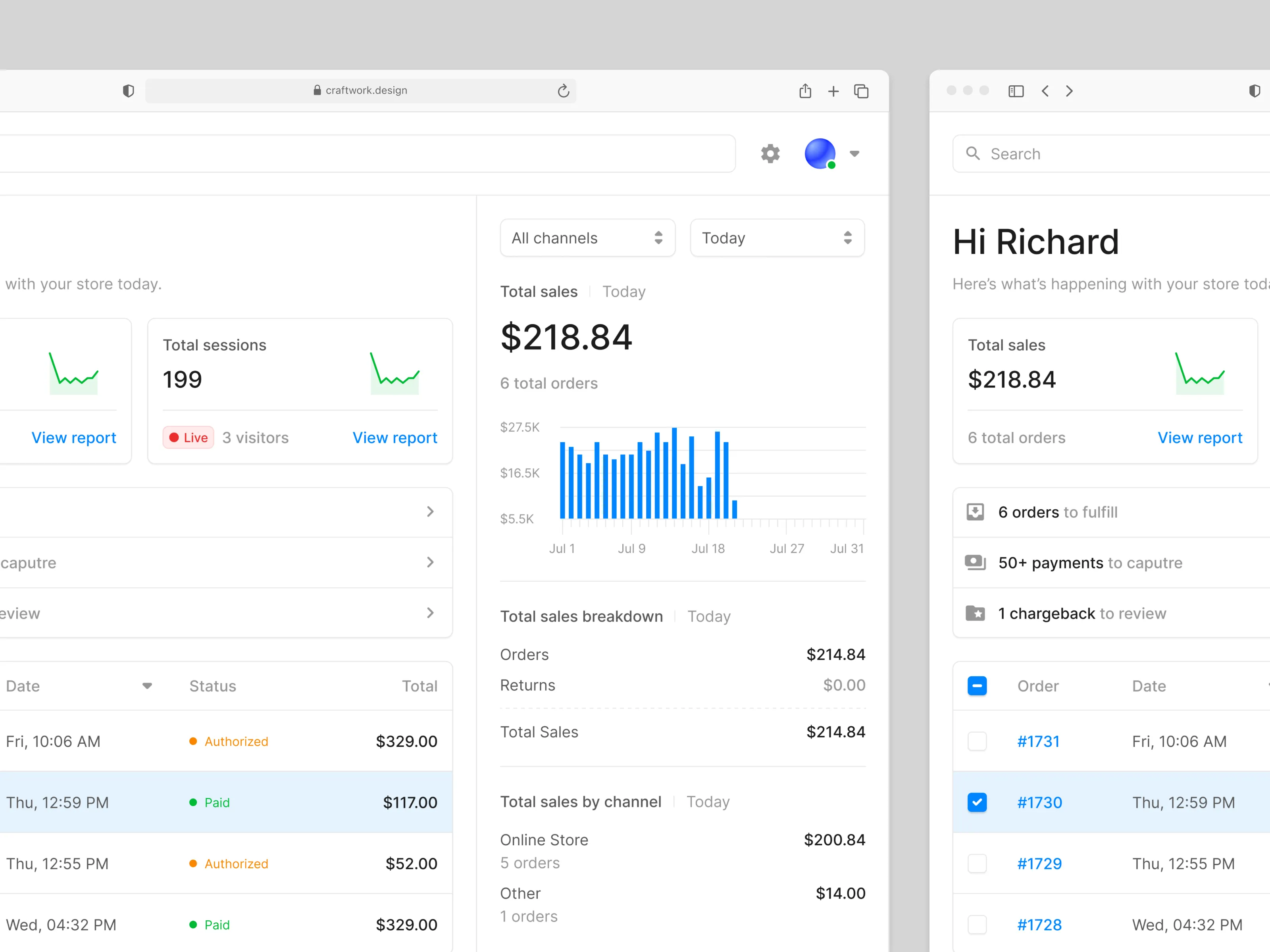Expand the profile avatar dropdown arrow
The width and height of the screenshot is (1270, 952).
(x=854, y=154)
